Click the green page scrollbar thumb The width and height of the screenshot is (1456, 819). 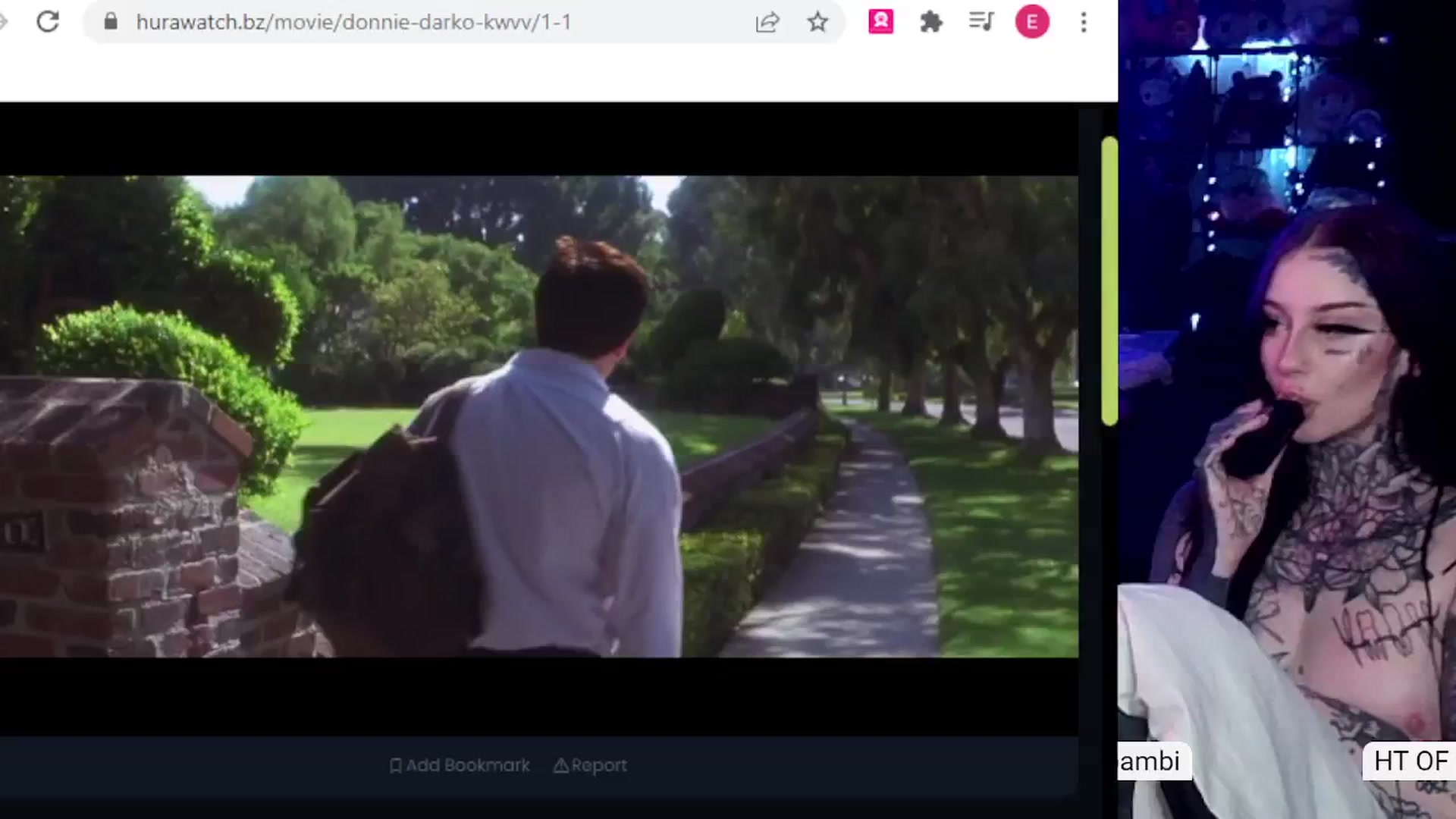click(1109, 281)
